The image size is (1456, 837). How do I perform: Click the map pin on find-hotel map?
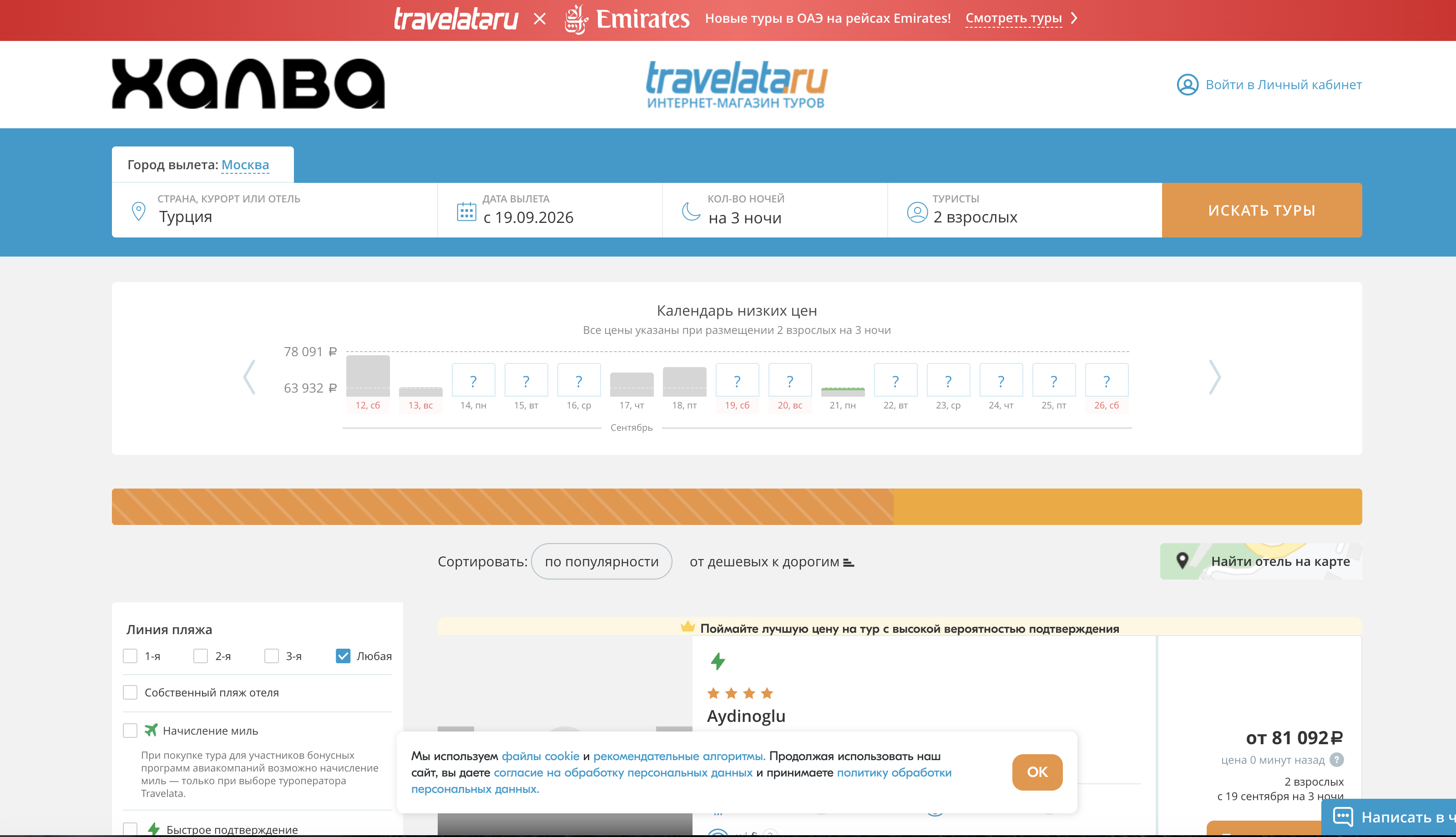pyautogui.click(x=1183, y=560)
